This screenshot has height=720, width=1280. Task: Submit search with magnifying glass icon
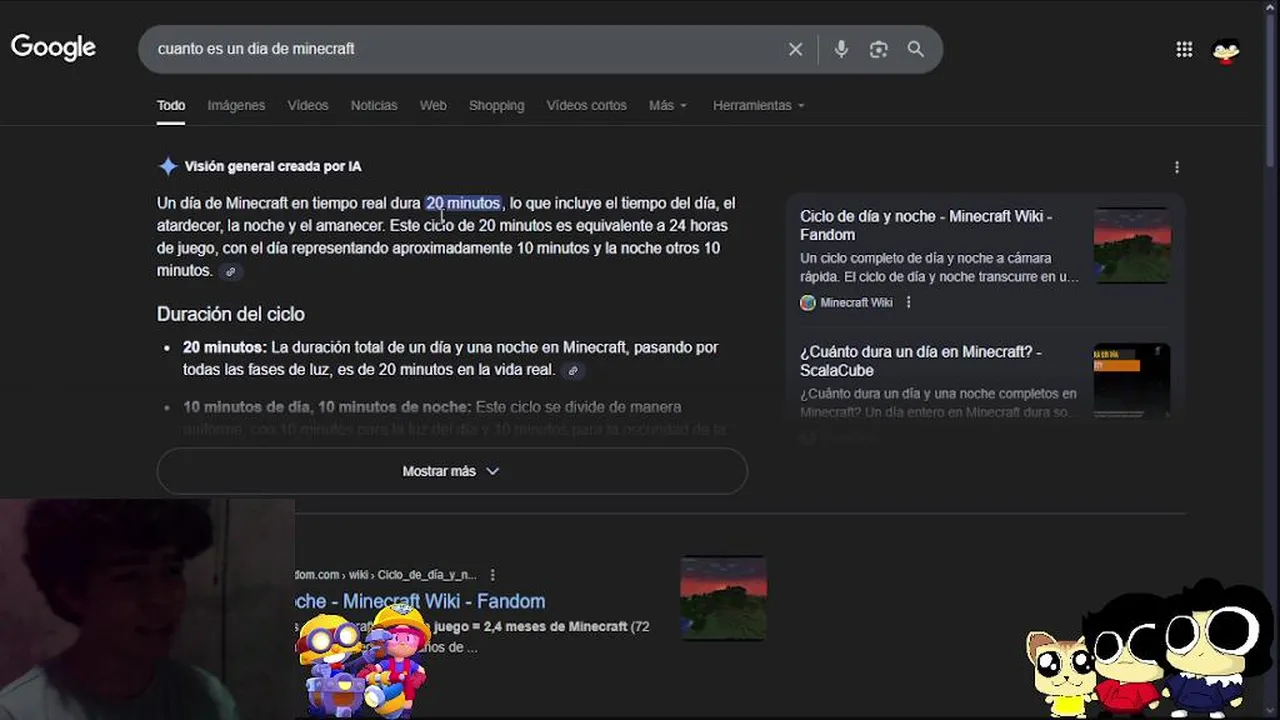[x=915, y=49]
